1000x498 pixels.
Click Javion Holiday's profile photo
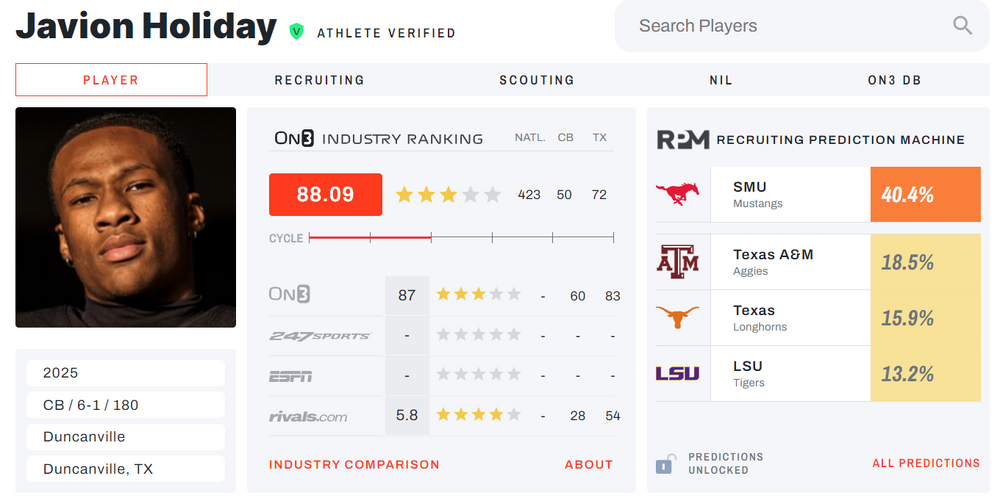click(x=126, y=217)
